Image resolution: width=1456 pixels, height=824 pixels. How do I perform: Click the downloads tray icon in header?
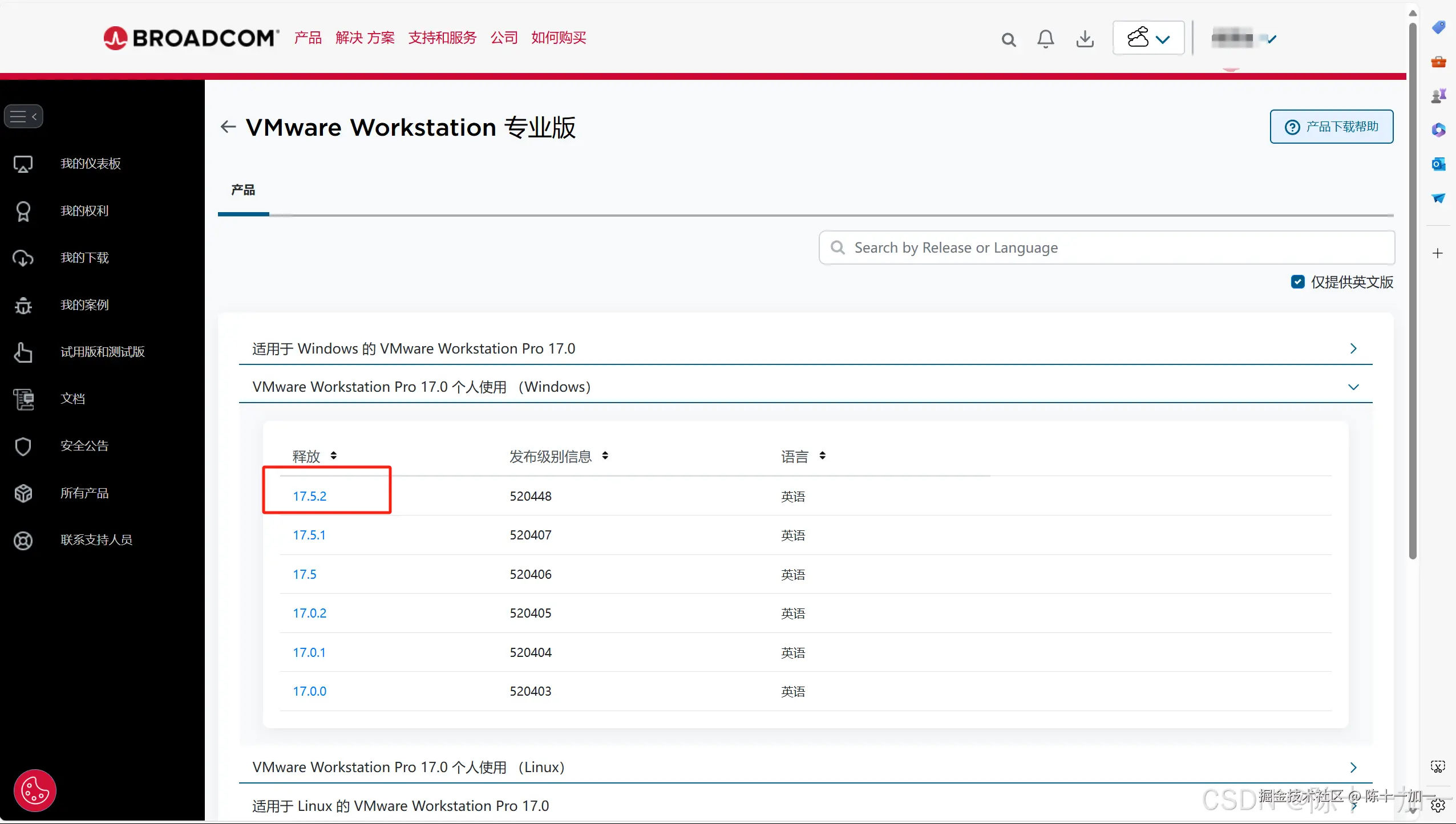pyautogui.click(x=1085, y=39)
